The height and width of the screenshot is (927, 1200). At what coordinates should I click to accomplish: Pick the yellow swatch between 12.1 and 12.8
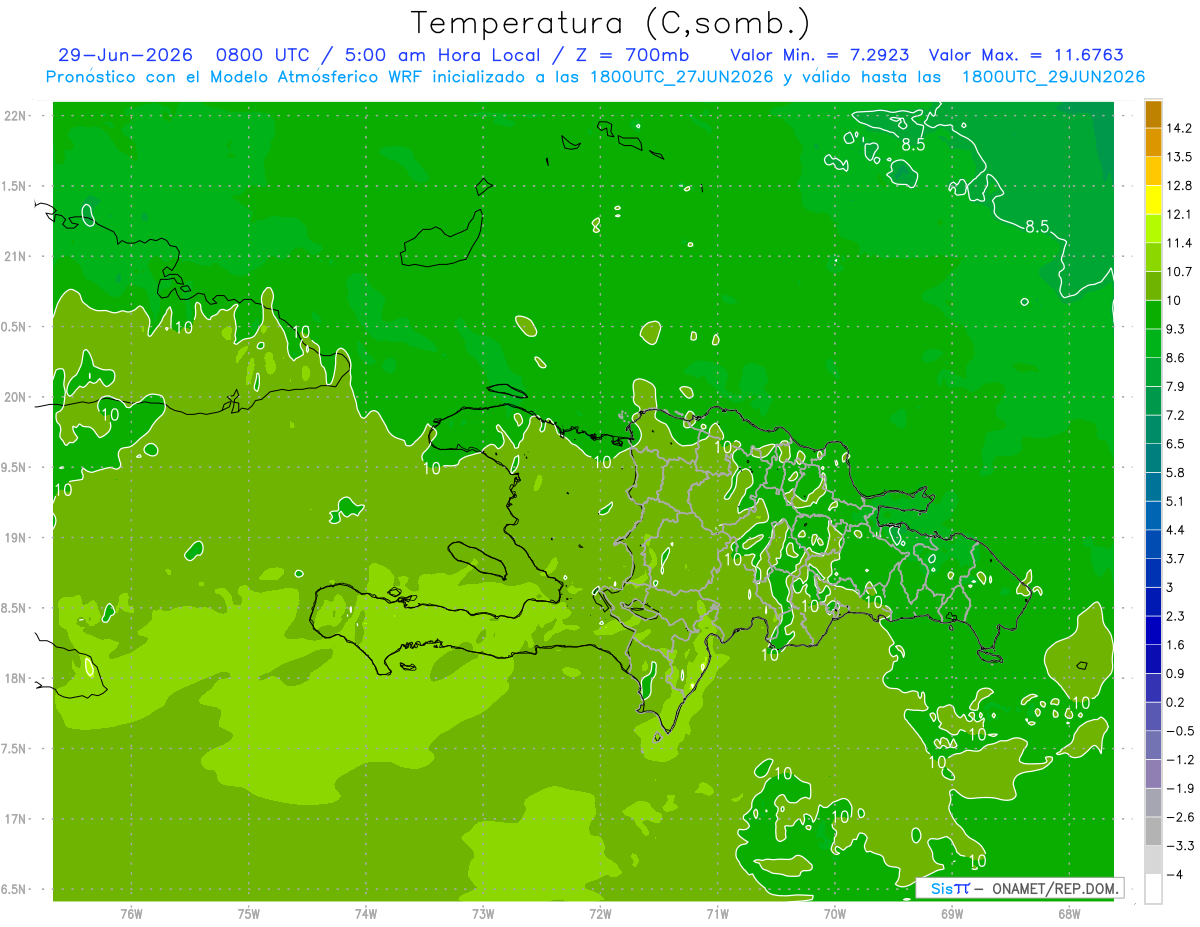click(1153, 200)
